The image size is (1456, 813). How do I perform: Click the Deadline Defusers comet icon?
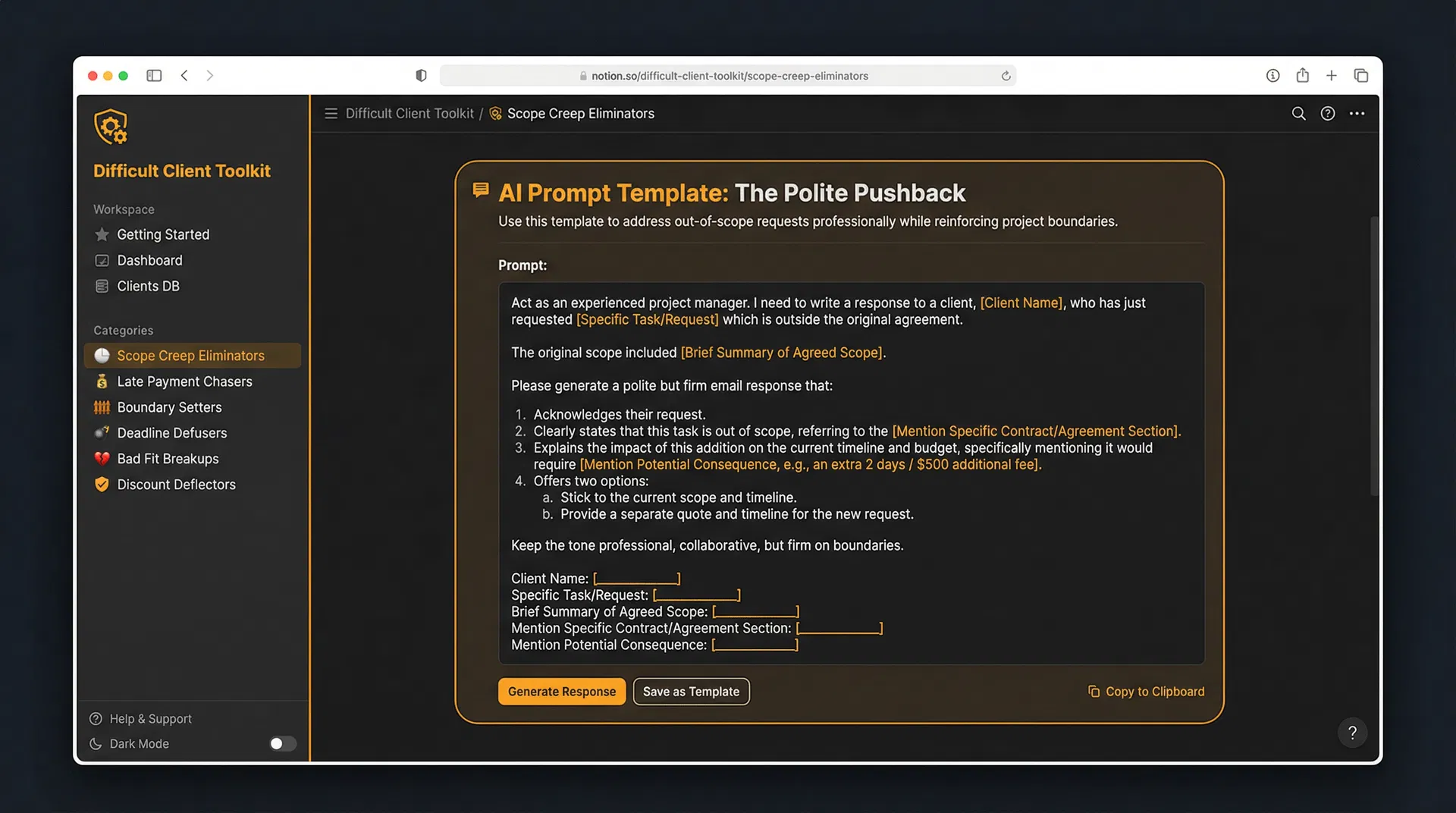102,433
